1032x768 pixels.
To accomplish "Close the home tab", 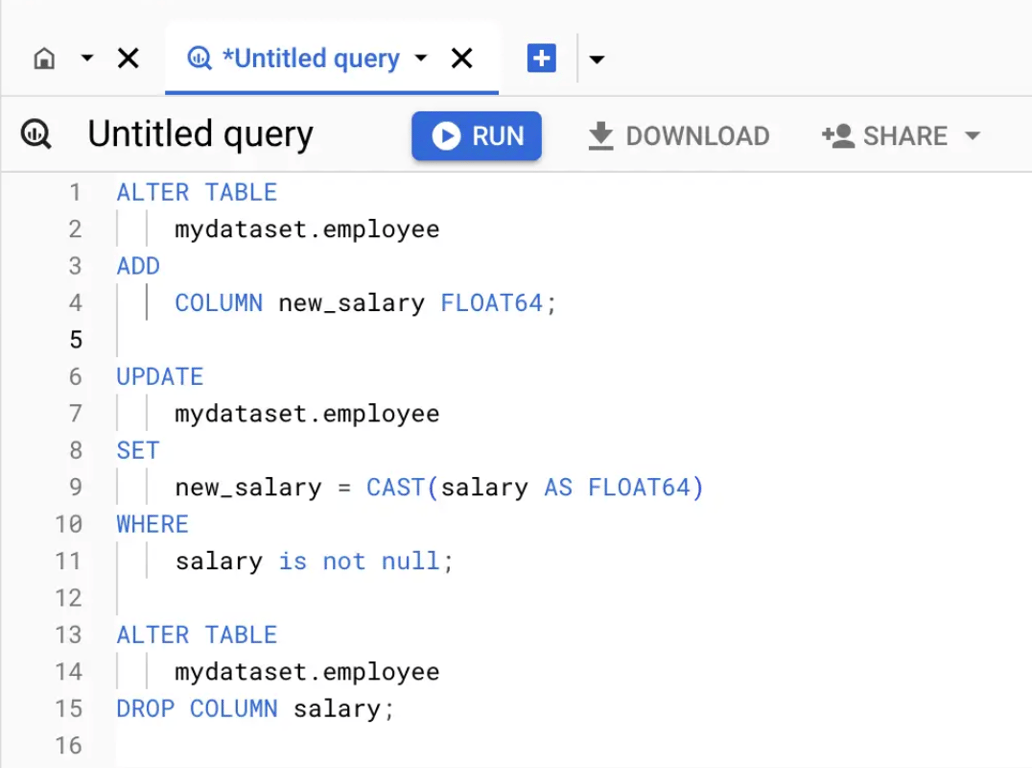I will [x=128, y=59].
